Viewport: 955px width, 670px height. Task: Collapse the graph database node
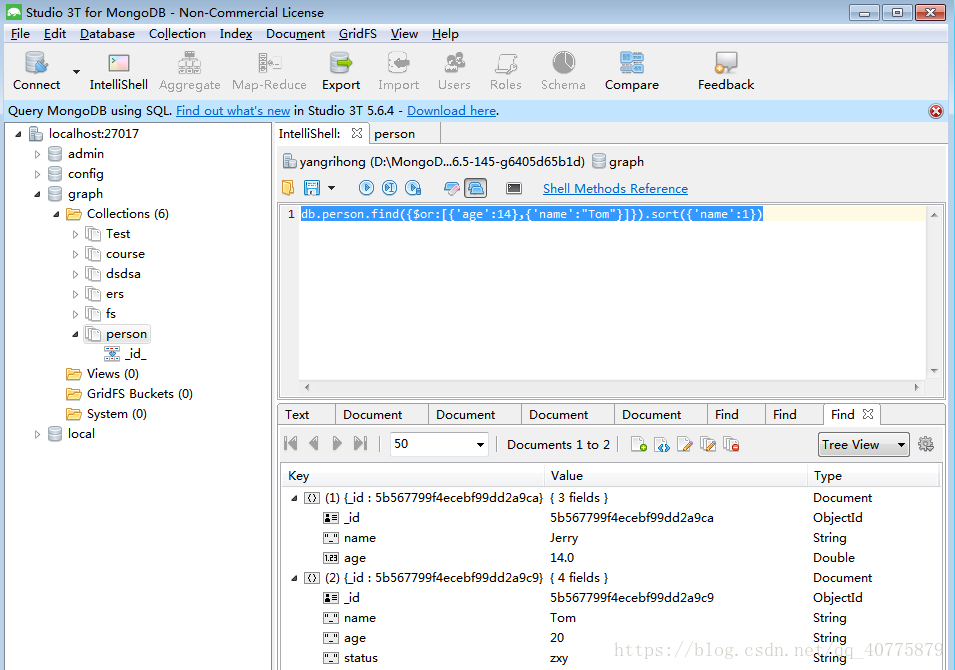coord(37,194)
